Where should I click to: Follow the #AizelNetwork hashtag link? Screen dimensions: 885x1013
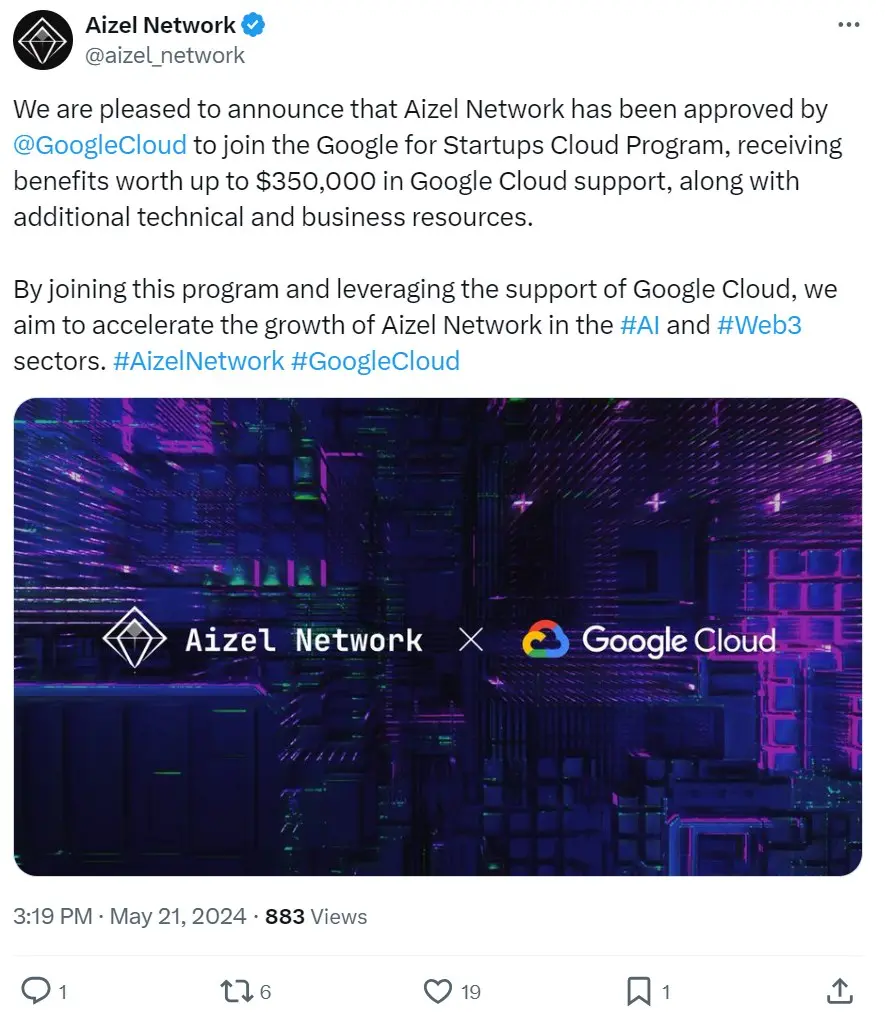coord(199,361)
